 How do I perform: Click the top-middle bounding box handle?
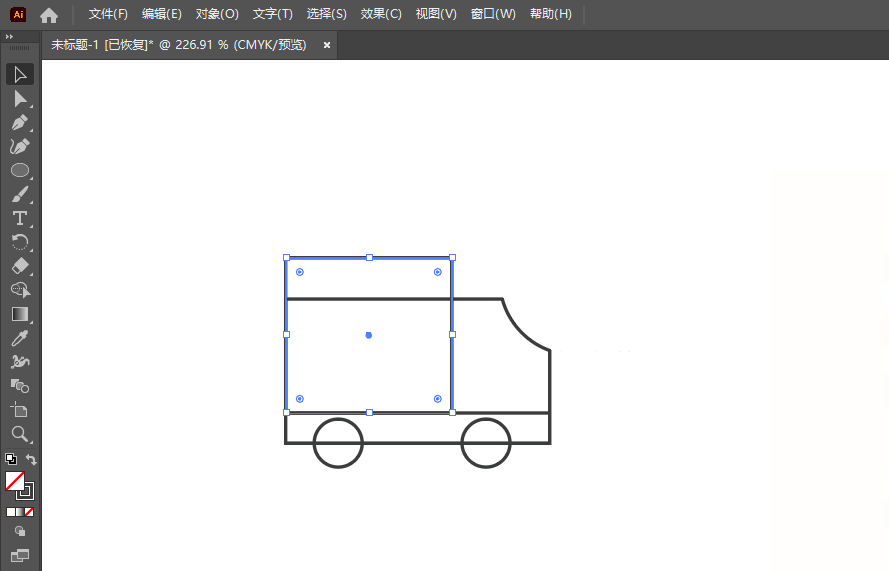[x=370, y=257]
